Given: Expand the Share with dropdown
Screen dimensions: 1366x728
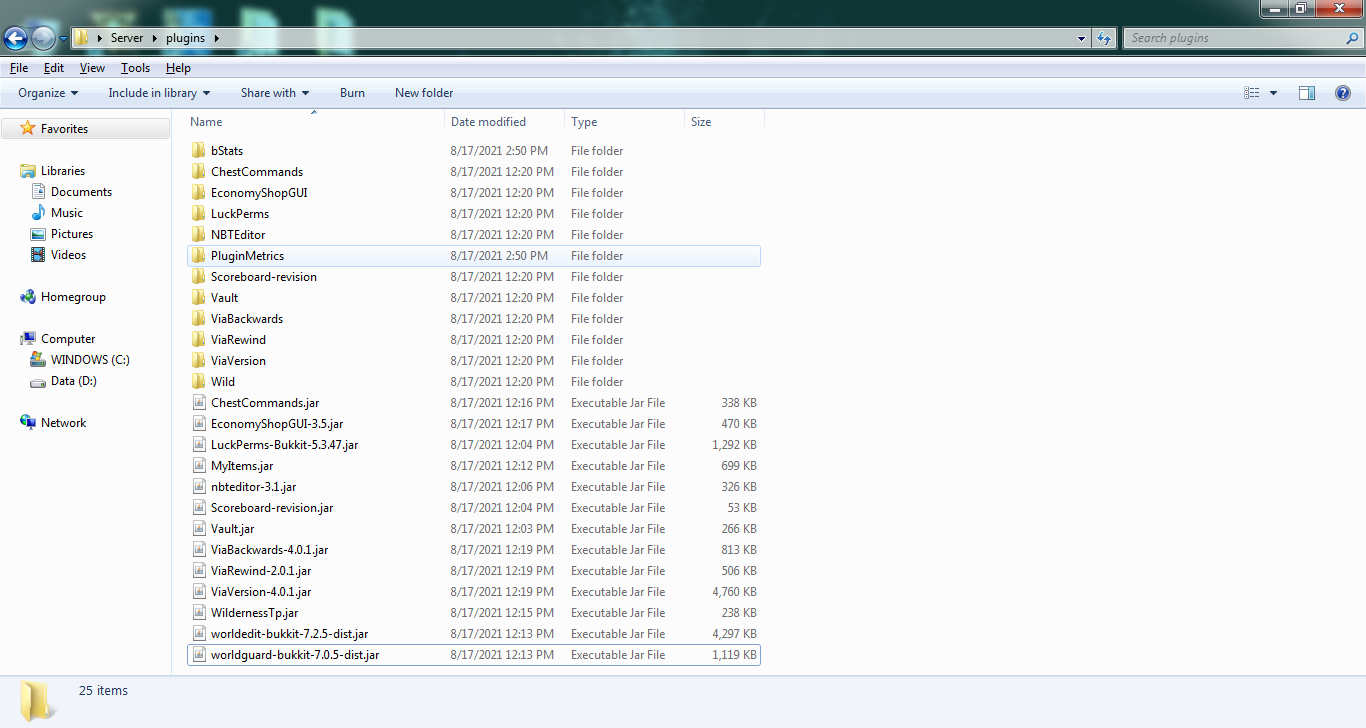Looking at the screenshot, I should [x=275, y=93].
